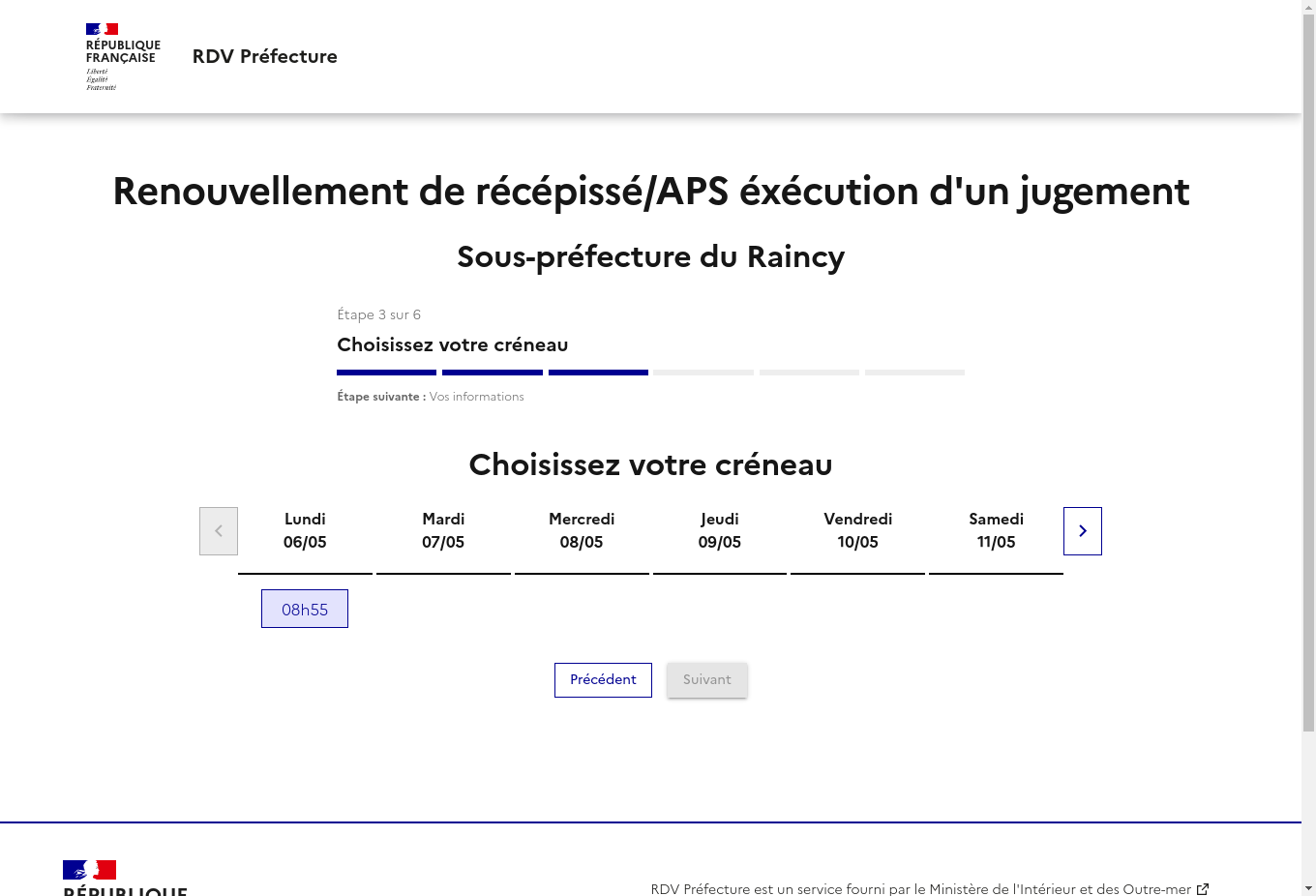The width and height of the screenshot is (1316, 896).
Task: Select the Samedi 11/05 column header
Action: [x=997, y=531]
